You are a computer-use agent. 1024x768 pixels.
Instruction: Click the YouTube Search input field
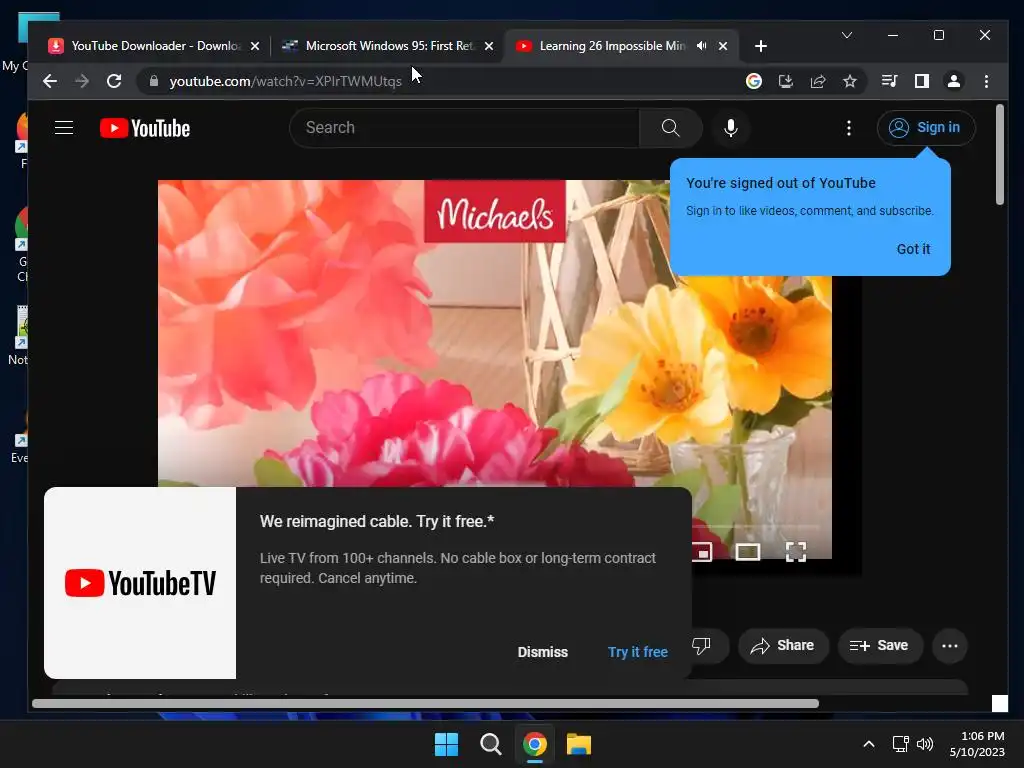(x=464, y=127)
